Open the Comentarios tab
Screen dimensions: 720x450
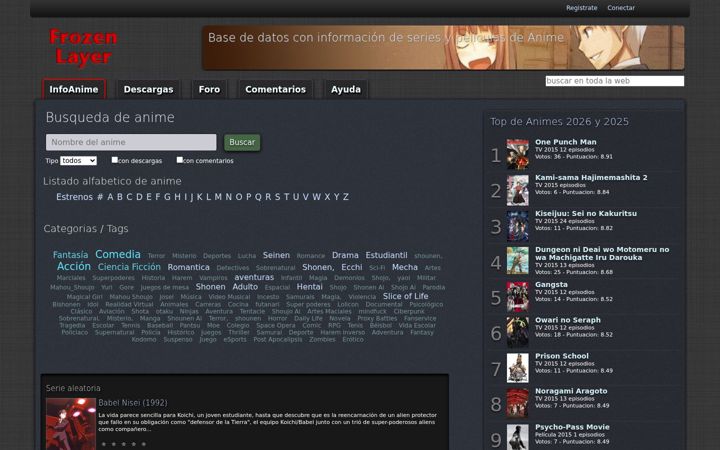[276, 90]
